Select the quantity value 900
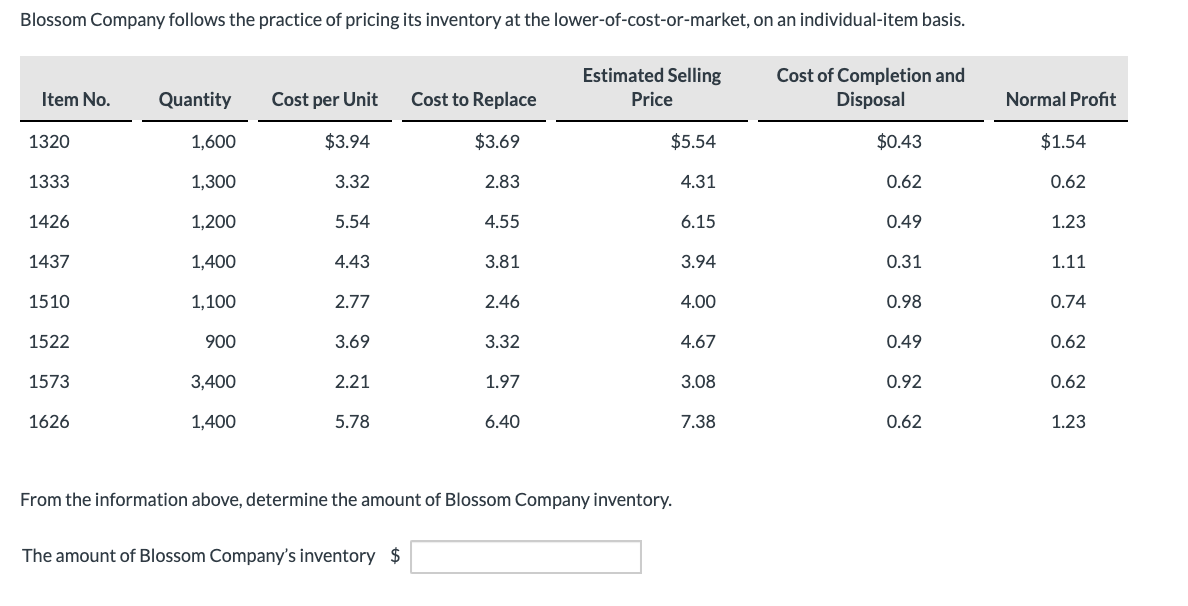Screen dimensions: 1188x606 [x=220, y=342]
